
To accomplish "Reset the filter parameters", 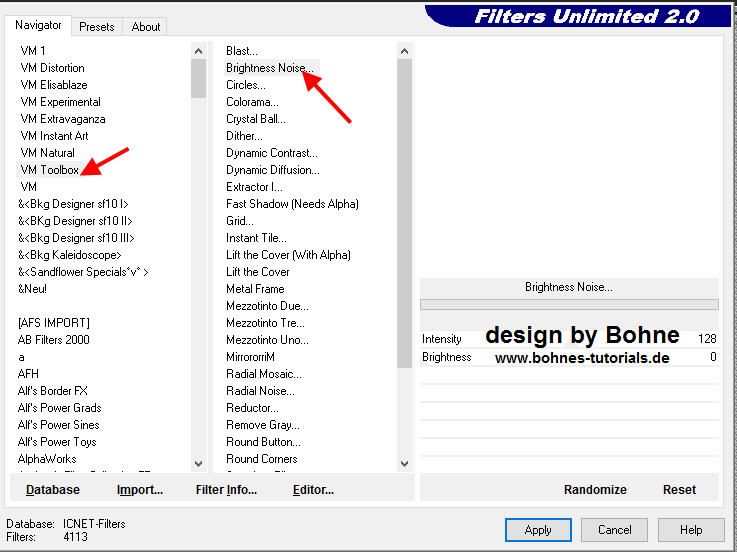I will 679,490.
